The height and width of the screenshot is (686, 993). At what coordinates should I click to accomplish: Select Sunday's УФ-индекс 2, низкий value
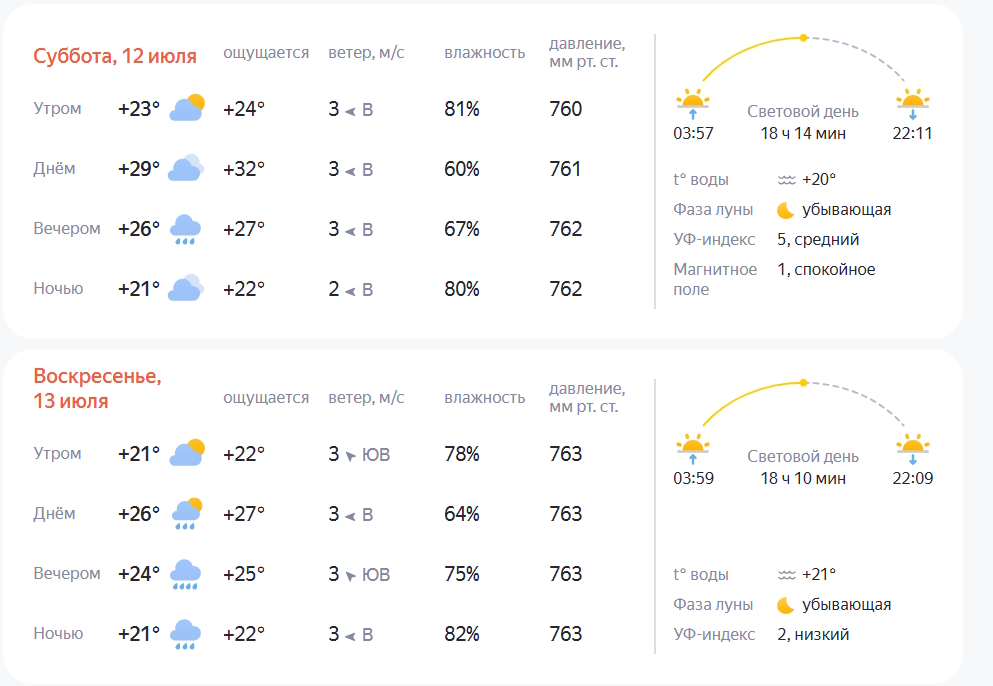813,634
